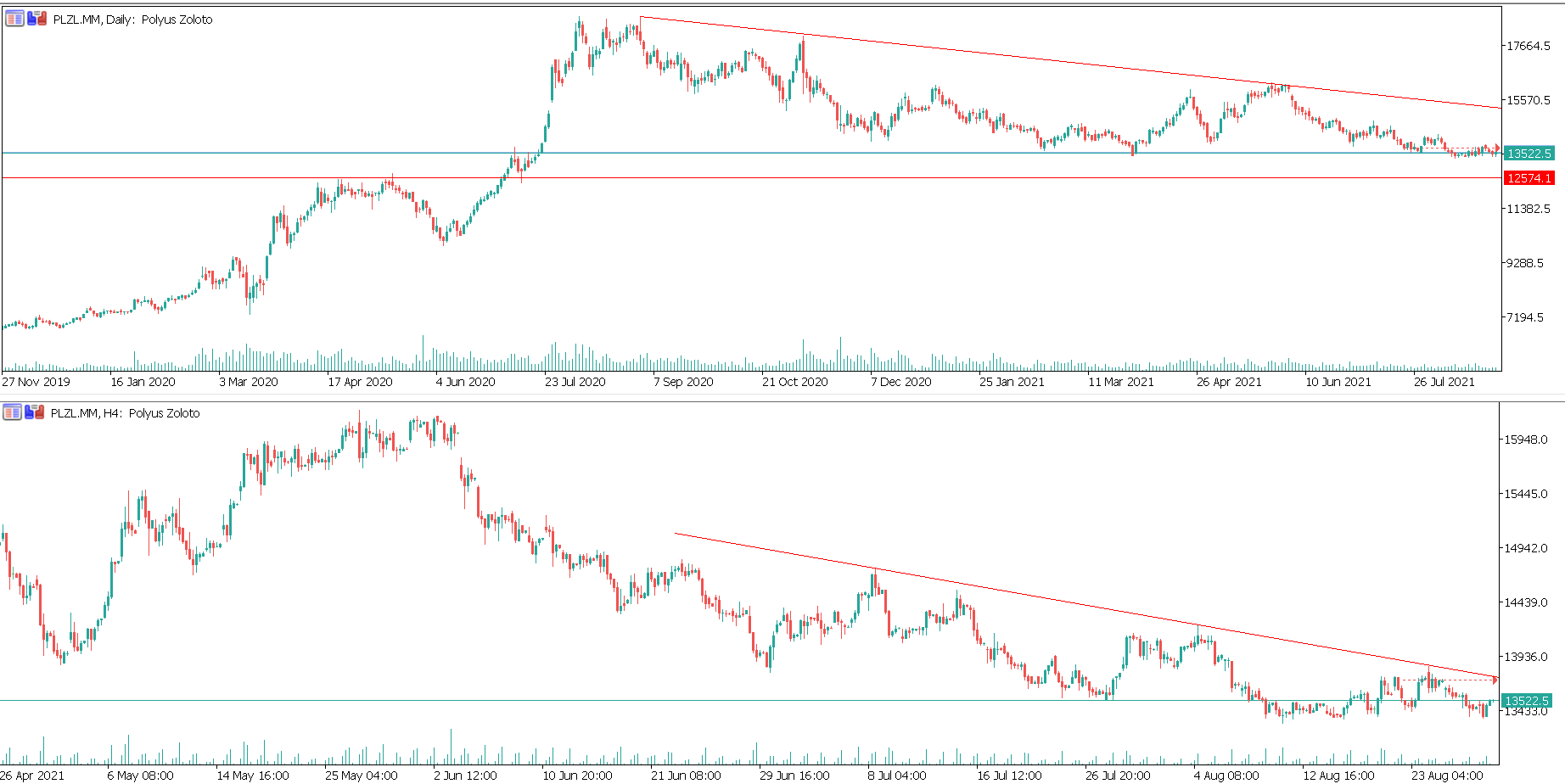Click the teal 13522.5 price tag on H4 chart
1565x784 pixels.
point(1527,701)
